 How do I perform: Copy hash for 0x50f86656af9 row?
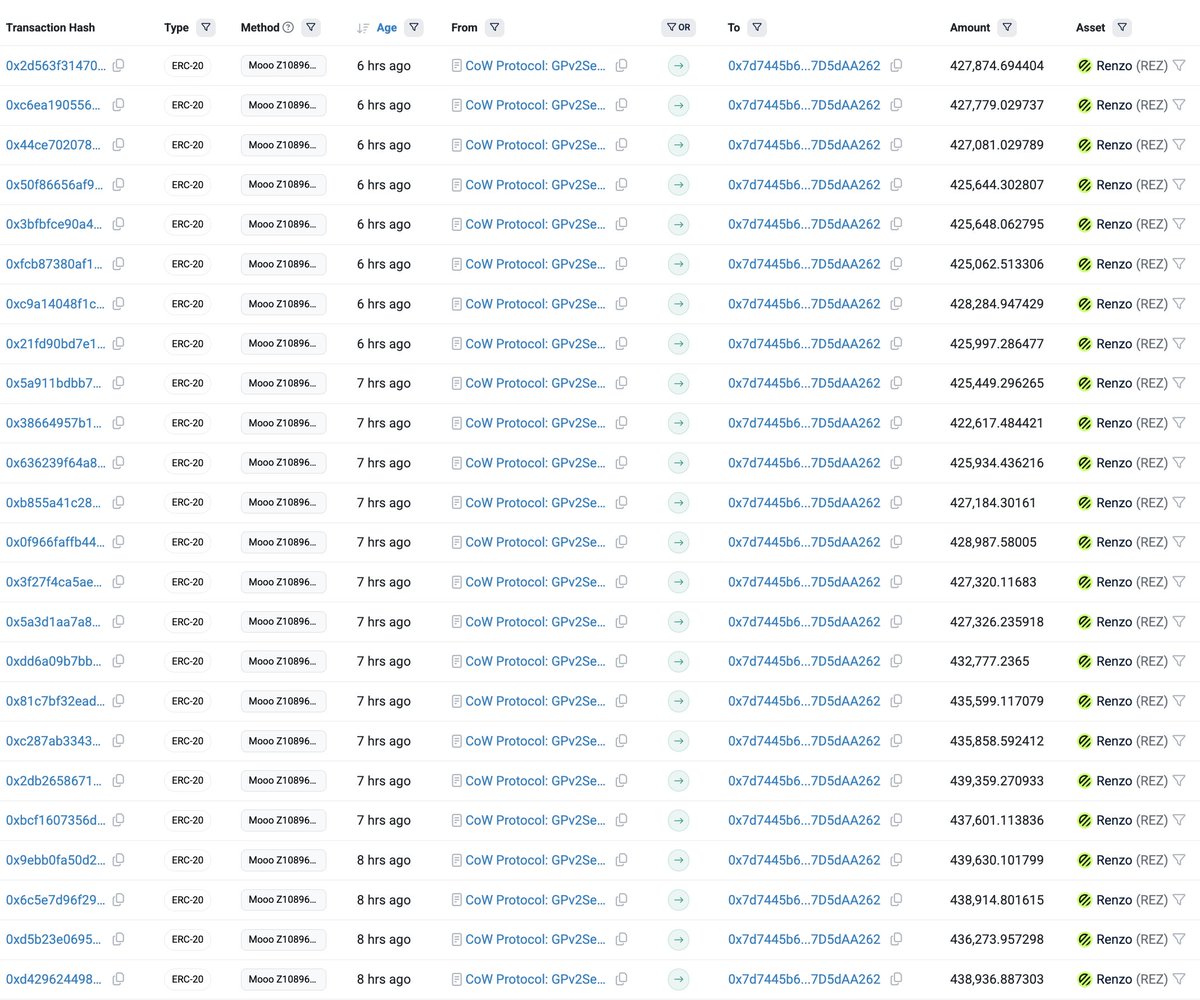point(119,185)
